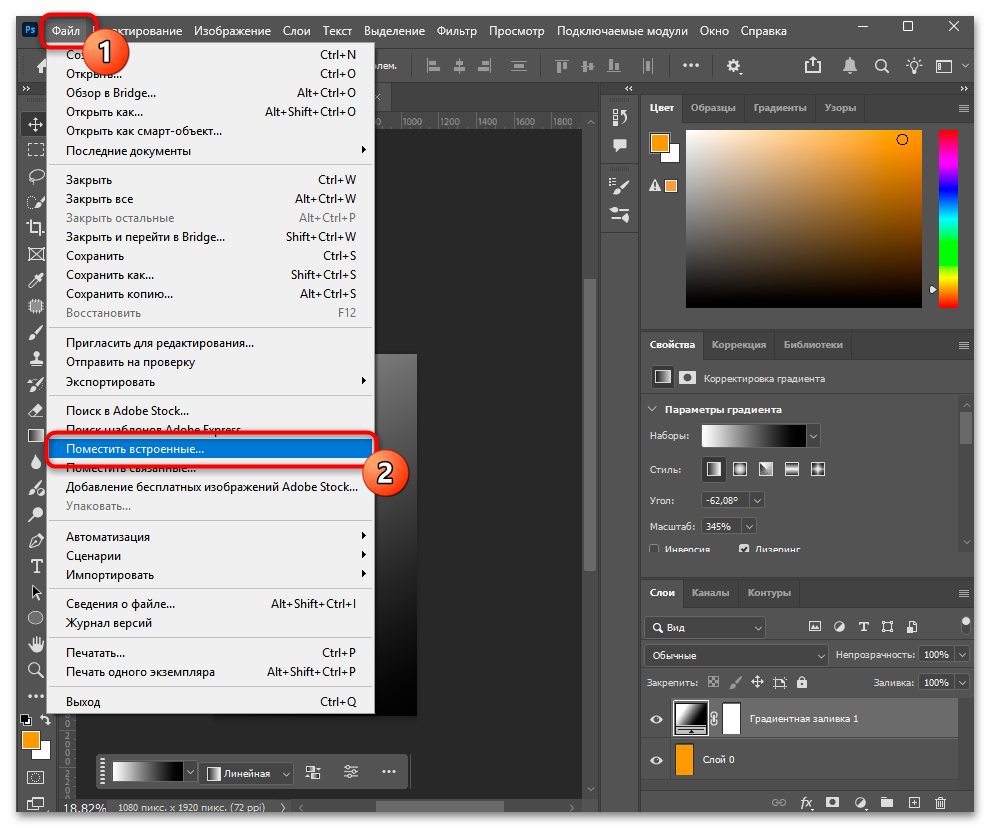Viewport: 990px width, 828px height.
Task: Click the rainbow hue slider
Action: [948, 219]
